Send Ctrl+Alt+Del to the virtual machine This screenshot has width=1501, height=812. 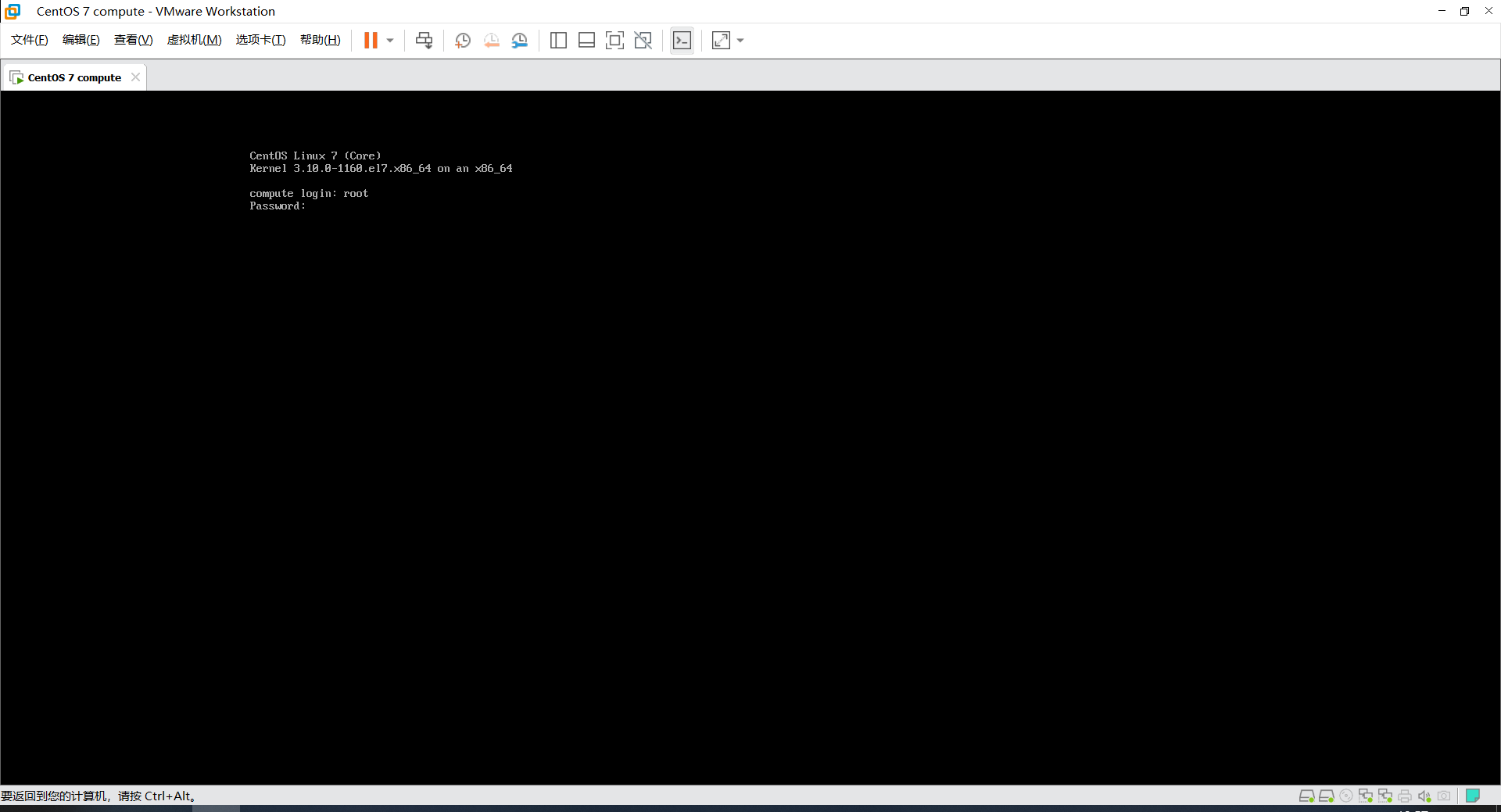pyautogui.click(x=424, y=41)
